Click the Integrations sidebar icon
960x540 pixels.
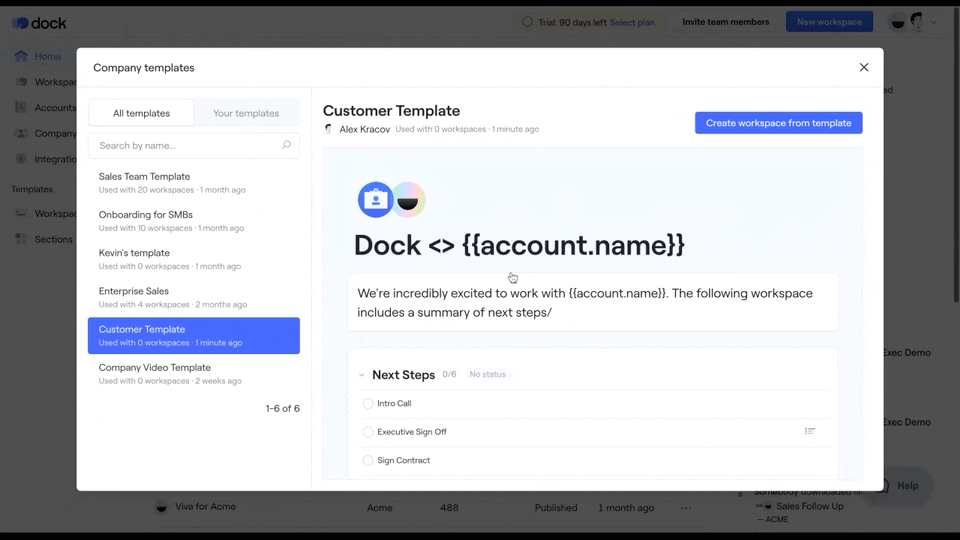pyautogui.click(x=21, y=159)
